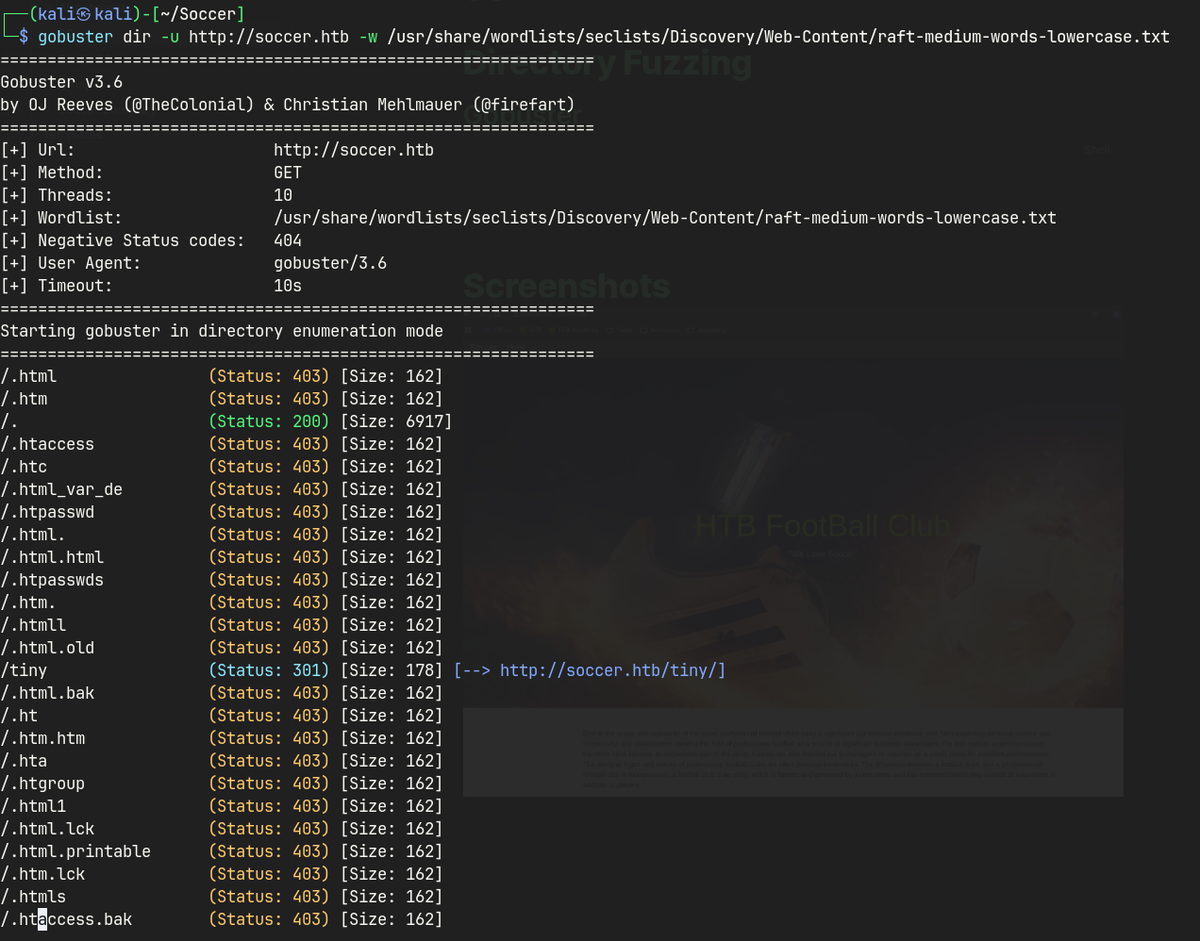Select the "10s" timeout value

point(288,285)
